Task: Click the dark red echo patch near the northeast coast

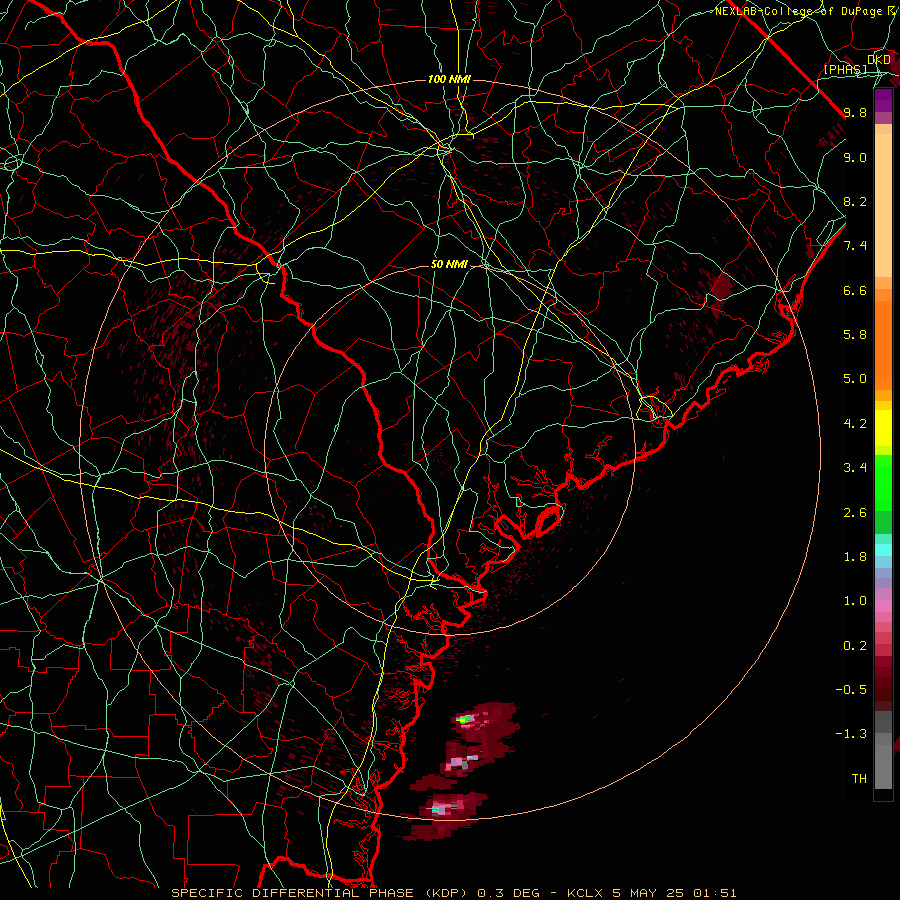Action: (721, 285)
